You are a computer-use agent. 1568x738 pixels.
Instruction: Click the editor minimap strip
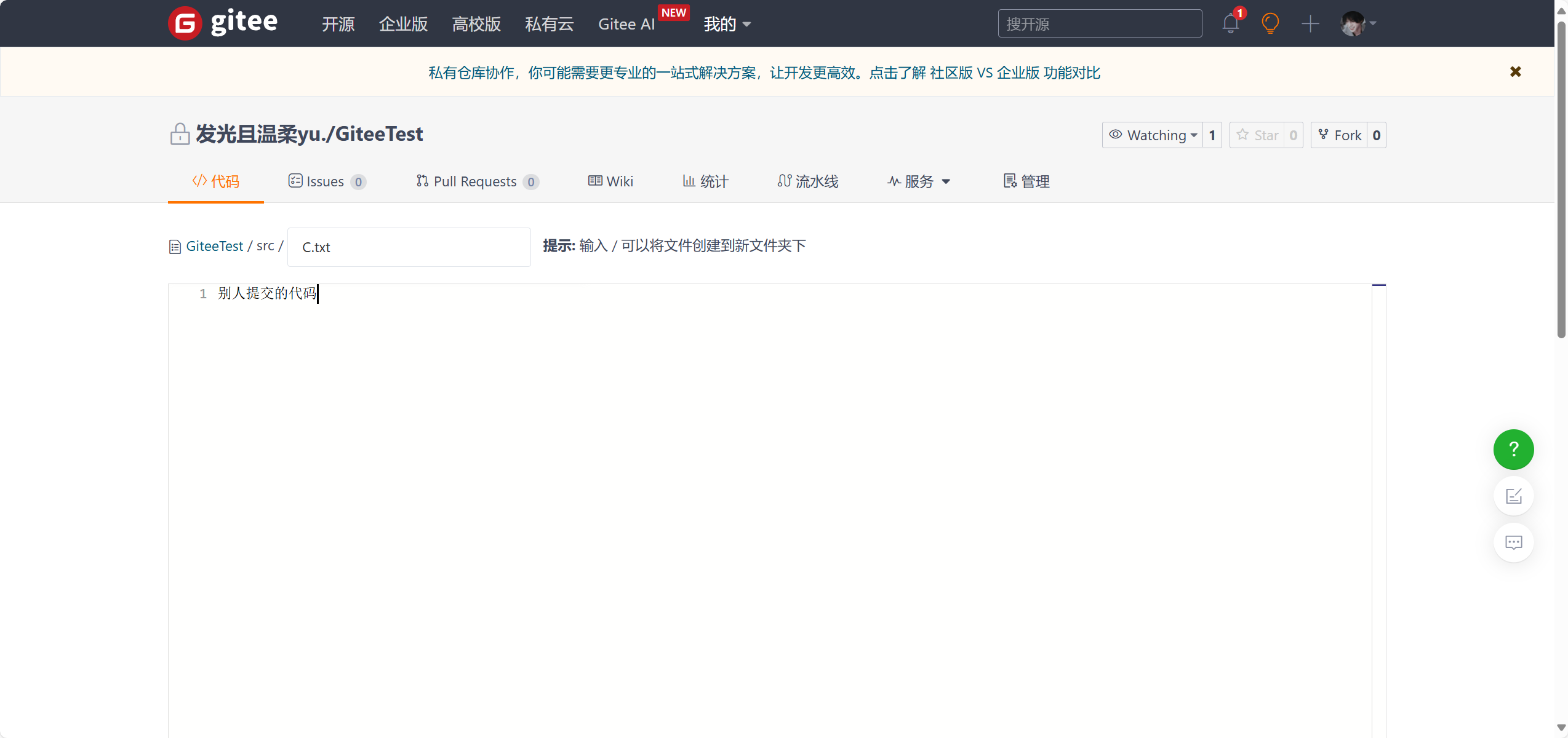1378,510
